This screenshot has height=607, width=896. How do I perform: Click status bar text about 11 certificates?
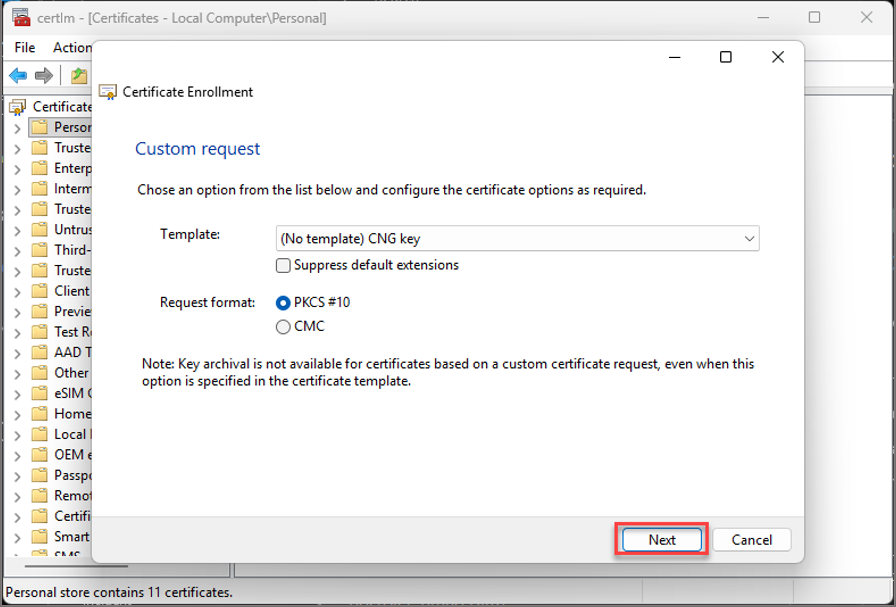point(119,593)
